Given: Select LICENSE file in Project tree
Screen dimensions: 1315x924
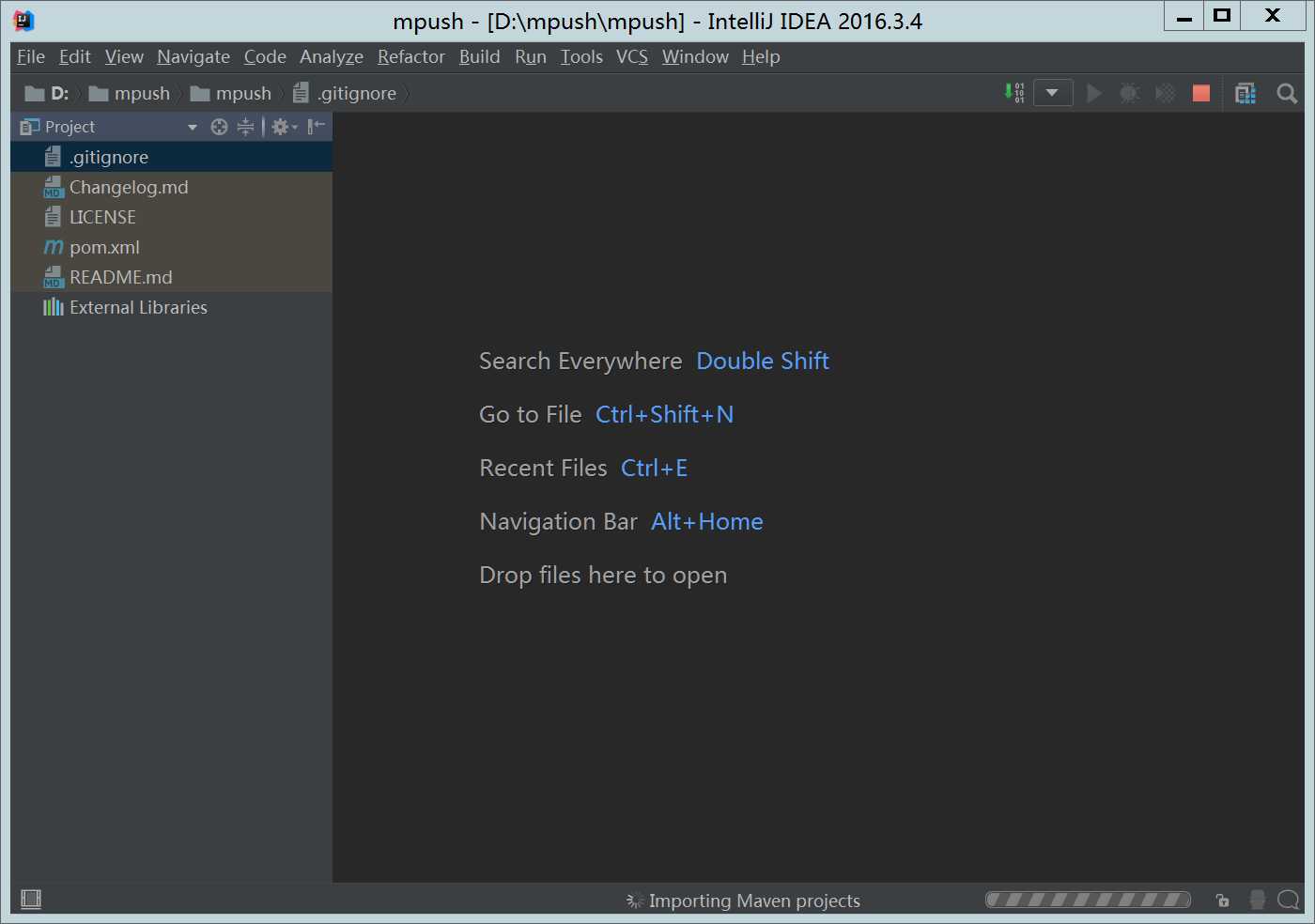Looking at the screenshot, I should point(172,217).
